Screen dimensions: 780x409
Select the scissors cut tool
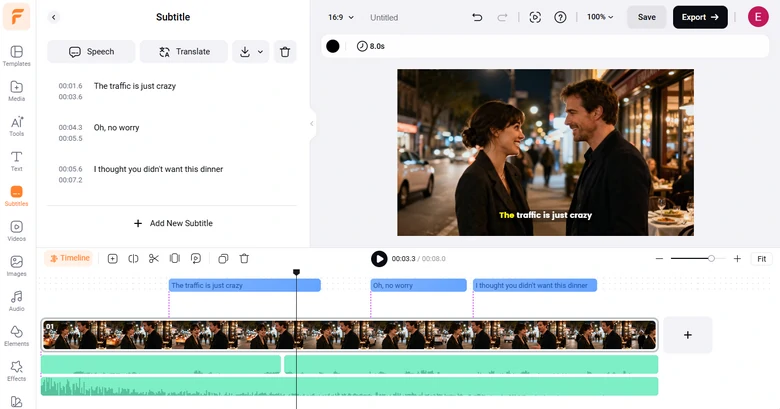click(154, 259)
